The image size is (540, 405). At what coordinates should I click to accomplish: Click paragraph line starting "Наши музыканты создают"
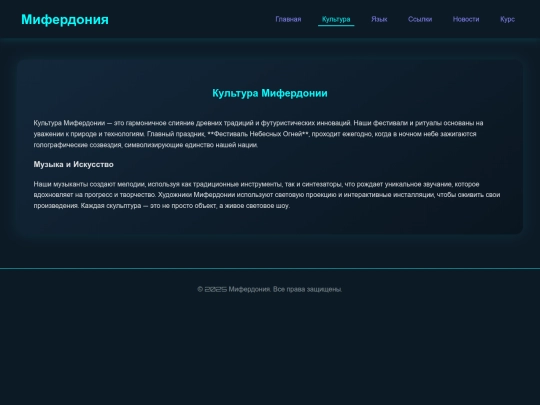point(256,184)
